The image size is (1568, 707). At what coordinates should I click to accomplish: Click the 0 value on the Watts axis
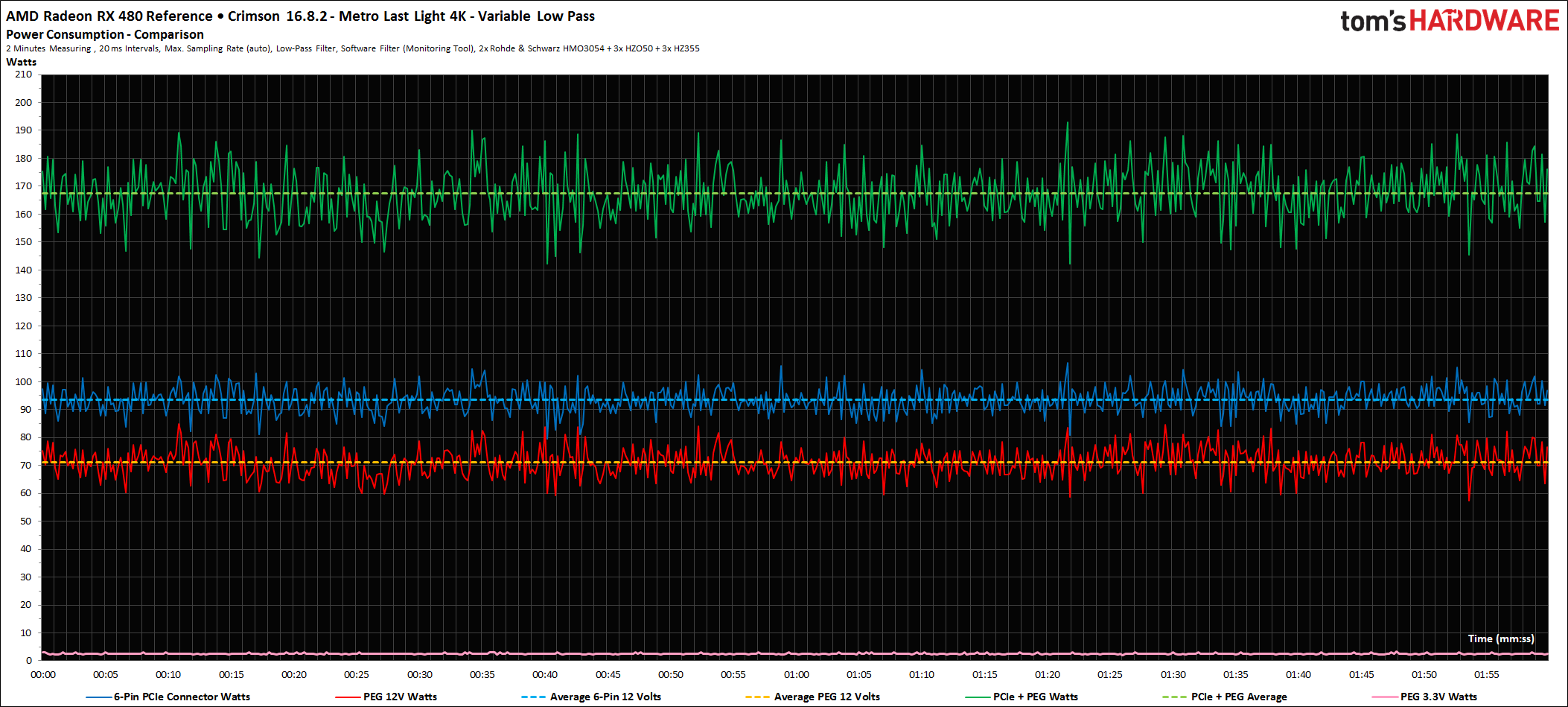(x=29, y=660)
